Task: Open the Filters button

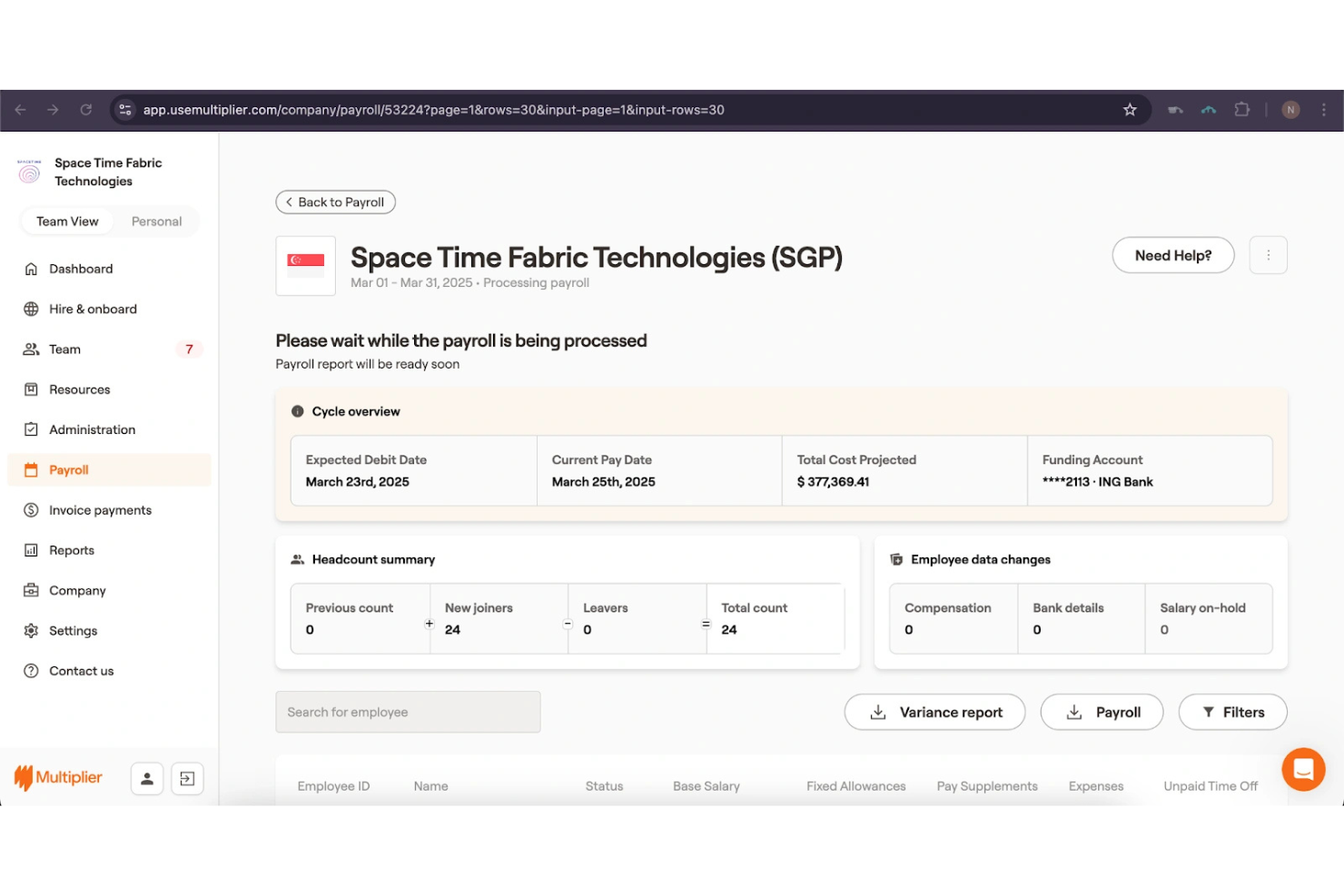Action: (1232, 713)
